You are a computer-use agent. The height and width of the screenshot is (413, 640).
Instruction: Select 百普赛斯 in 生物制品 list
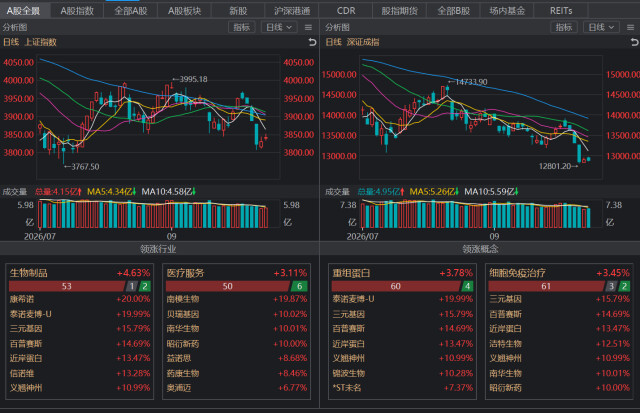click(80, 343)
